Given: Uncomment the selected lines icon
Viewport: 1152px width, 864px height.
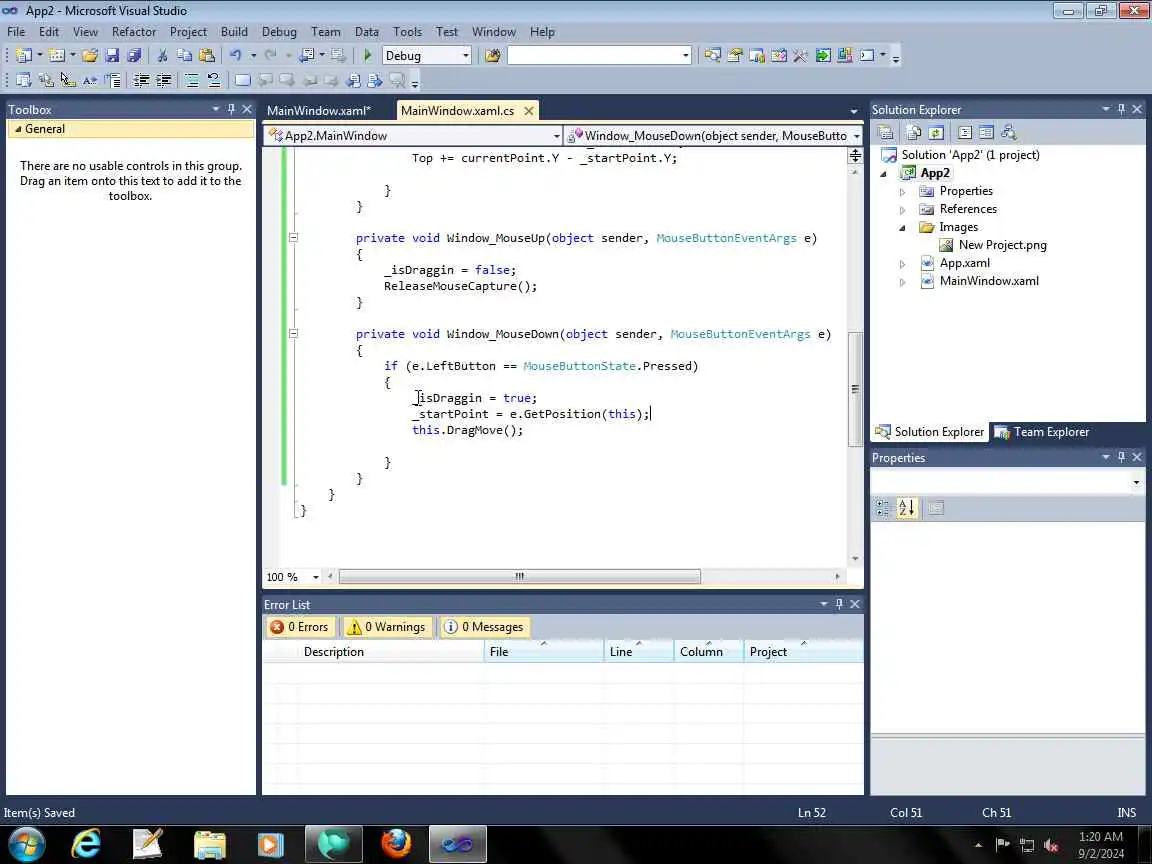Looking at the screenshot, I should (x=214, y=80).
